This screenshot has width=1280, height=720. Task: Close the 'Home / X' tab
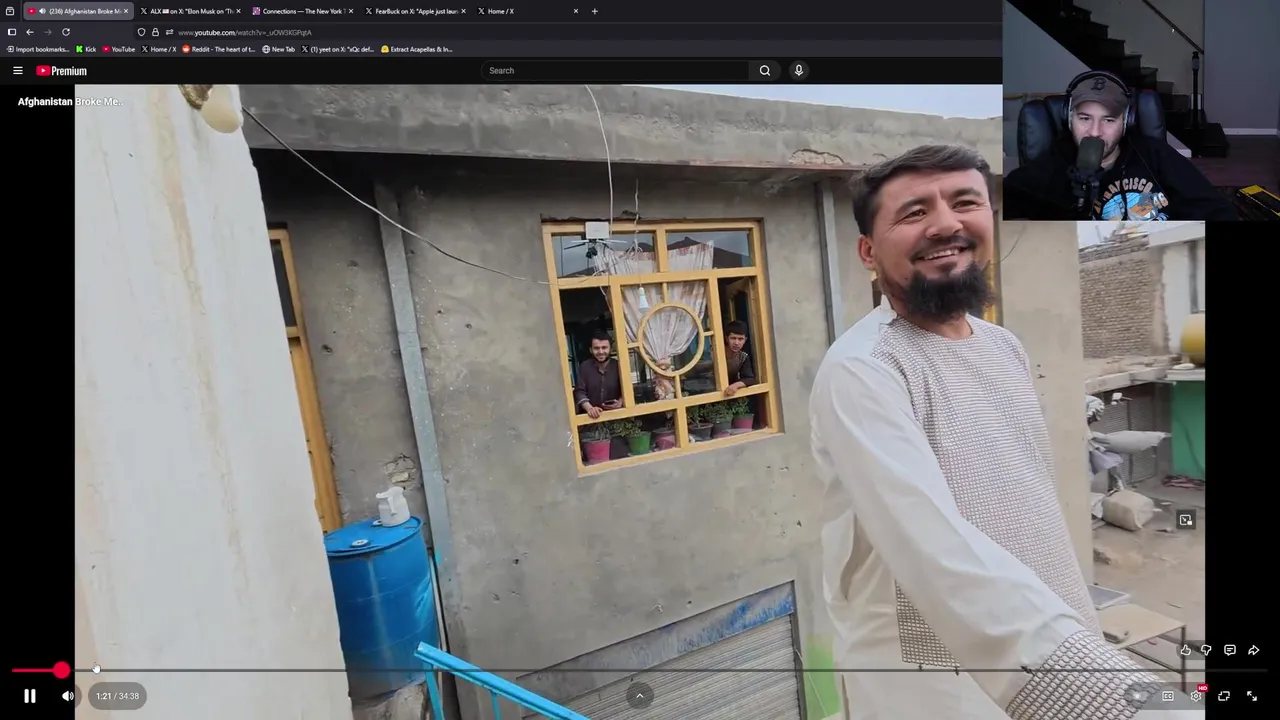(576, 11)
